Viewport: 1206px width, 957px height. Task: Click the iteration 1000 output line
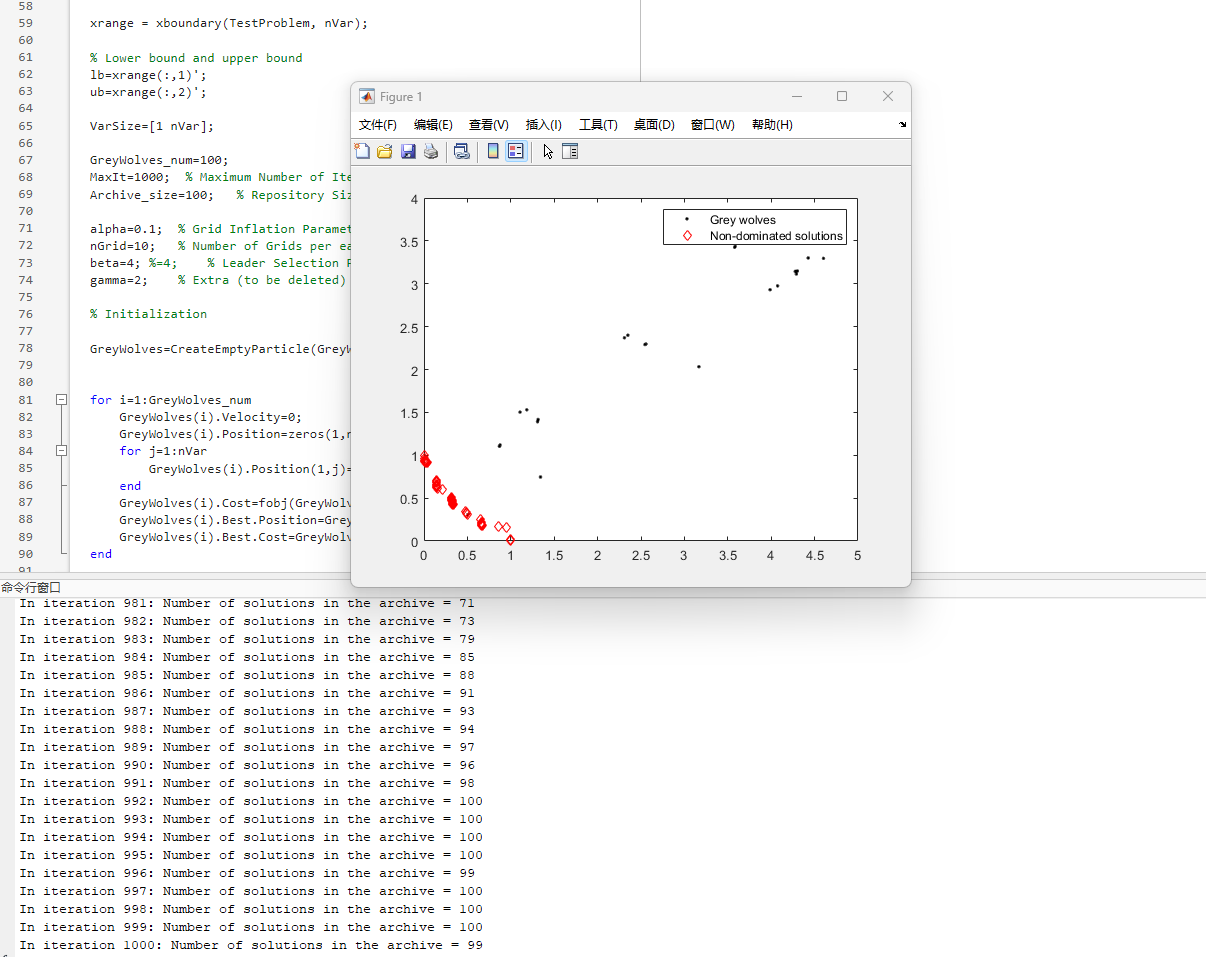click(251, 945)
